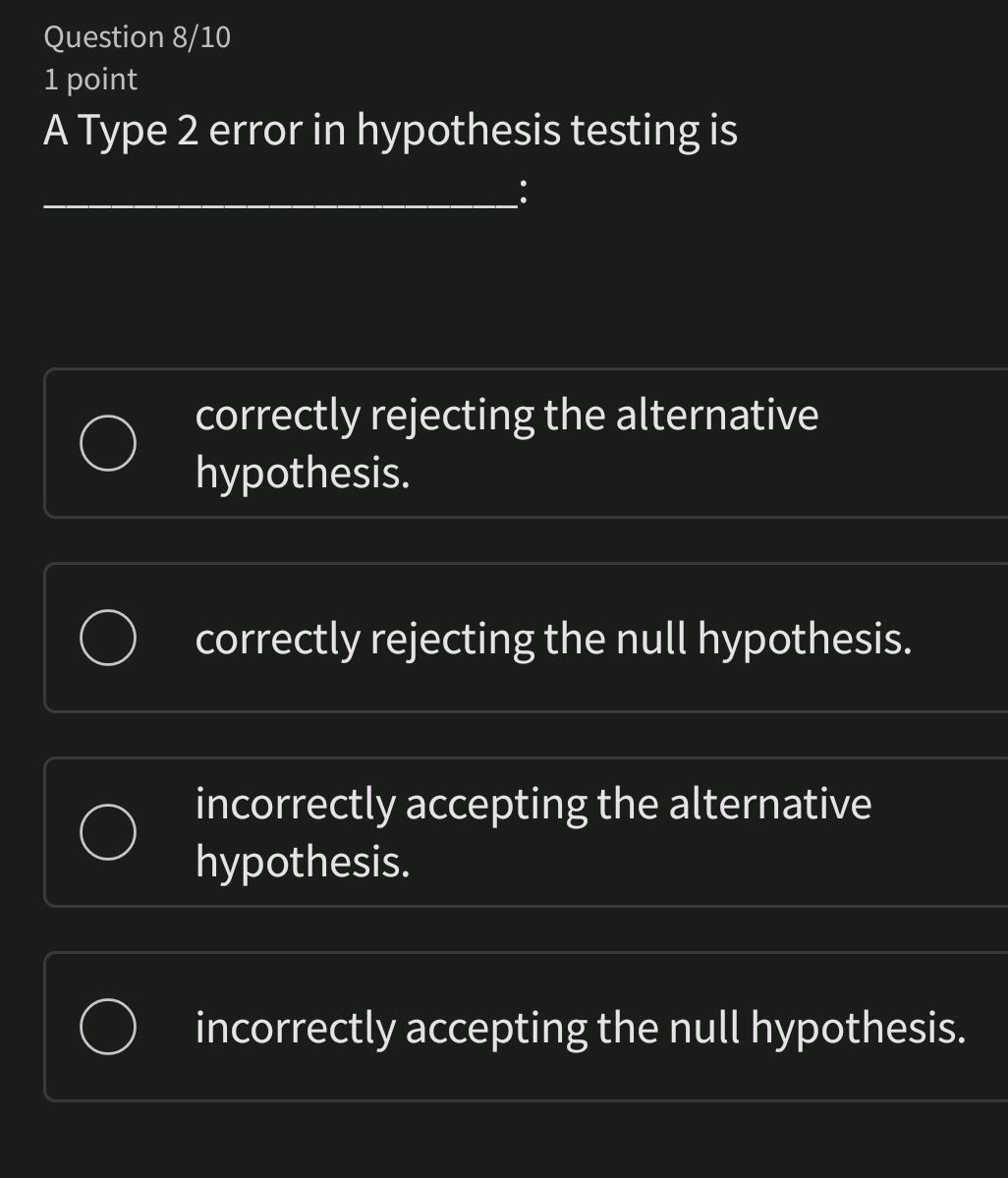The height and width of the screenshot is (1178, 1008).
Task: Select radio button for incorrectly accepting the null hypothesis
Action: [x=108, y=1027]
